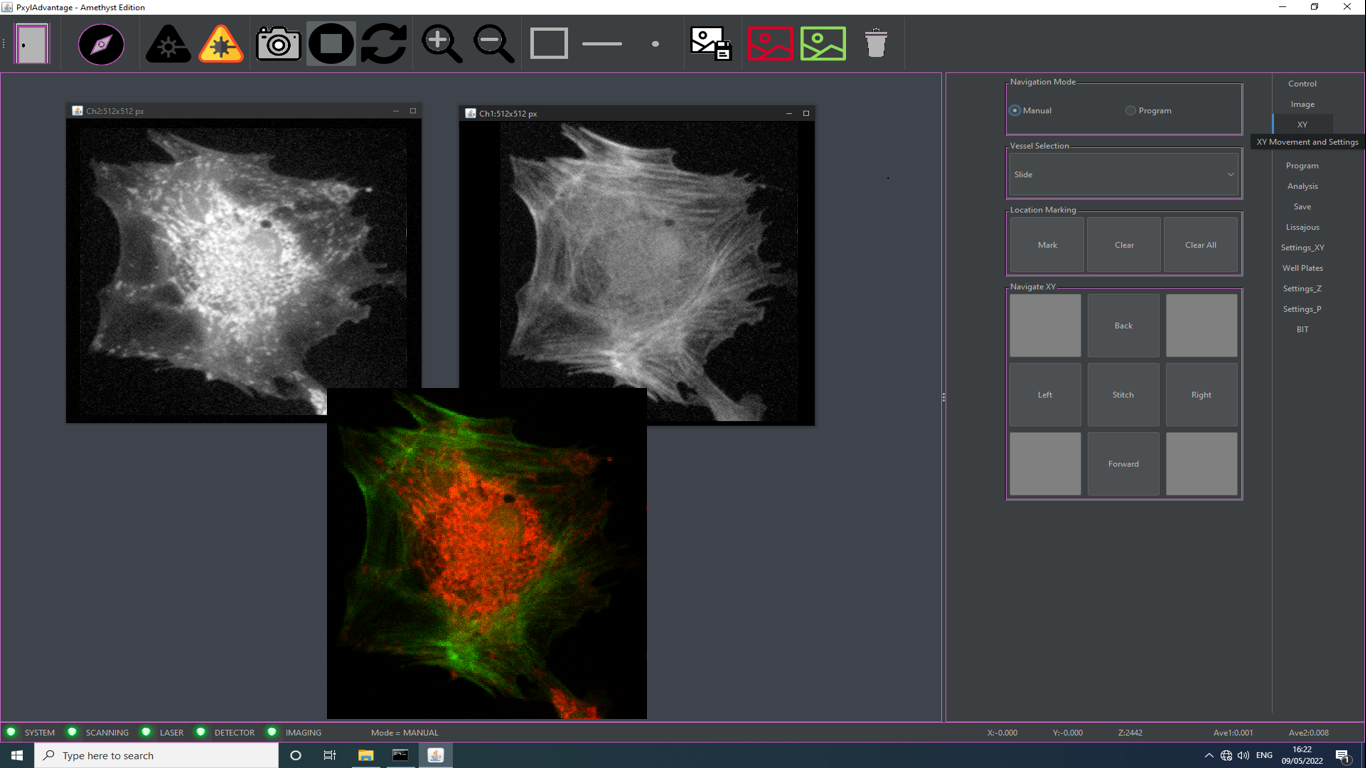
Task: Open the Vessel Selection dropdown
Action: pos(1124,175)
